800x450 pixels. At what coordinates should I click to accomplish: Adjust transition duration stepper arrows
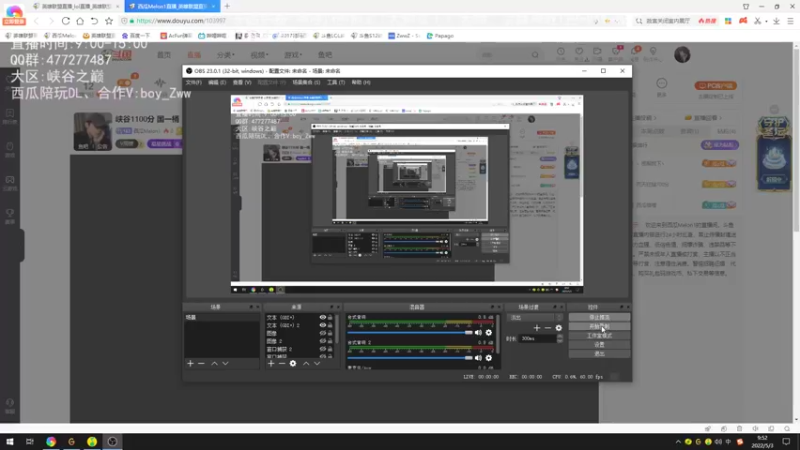click(x=560, y=338)
